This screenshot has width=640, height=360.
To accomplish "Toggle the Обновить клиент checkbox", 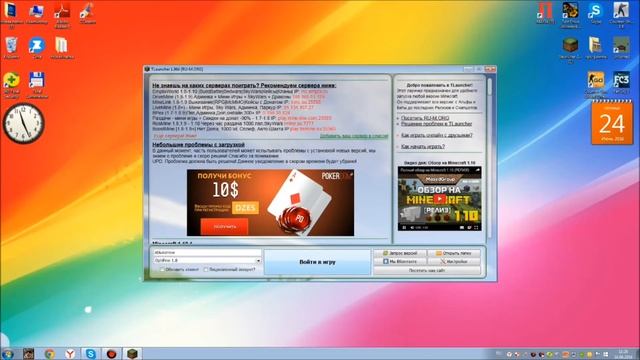I will click(x=162, y=269).
